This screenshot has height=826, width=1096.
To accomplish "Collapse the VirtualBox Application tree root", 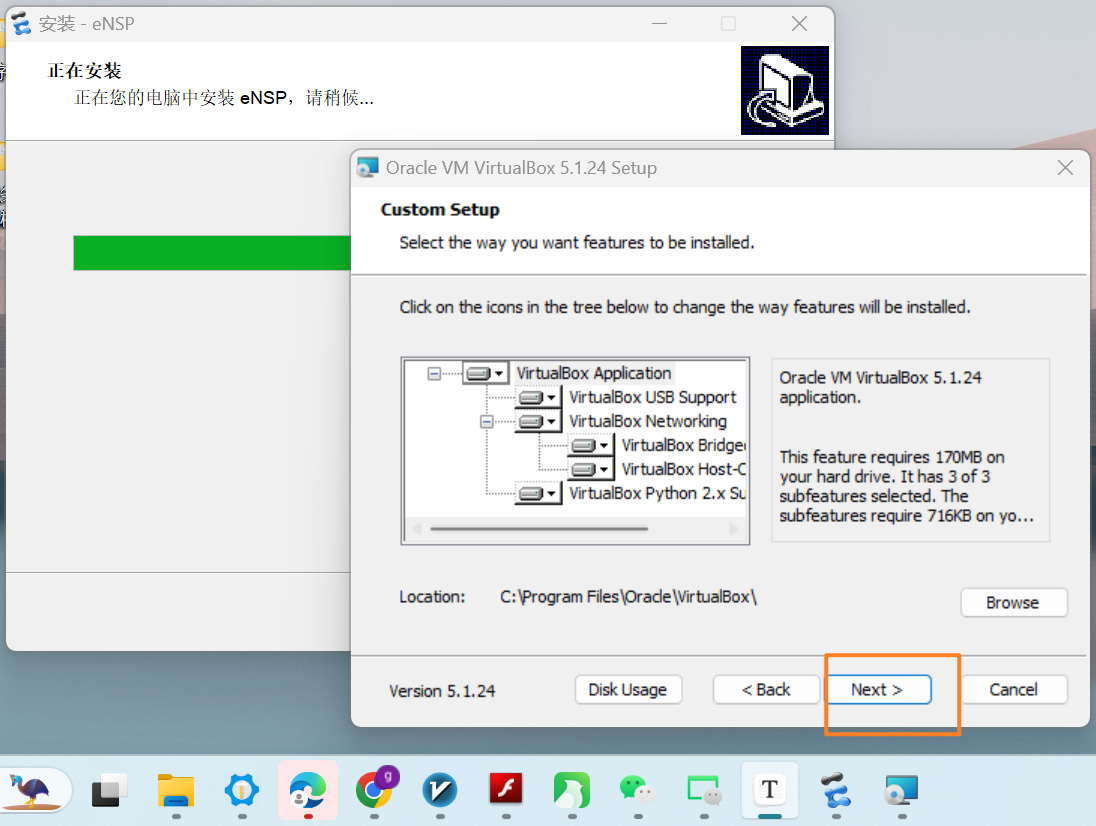I will (x=434, y=374).
